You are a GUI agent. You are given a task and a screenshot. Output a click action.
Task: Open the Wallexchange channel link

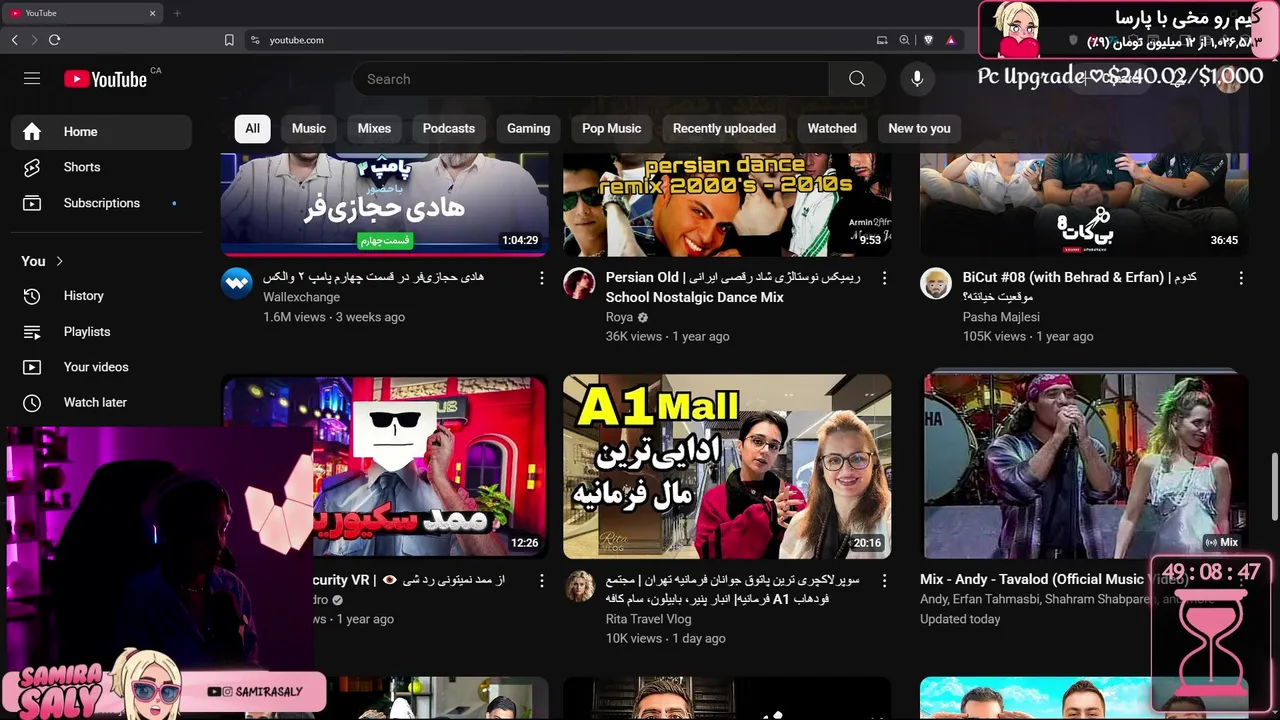click(301, 297)
